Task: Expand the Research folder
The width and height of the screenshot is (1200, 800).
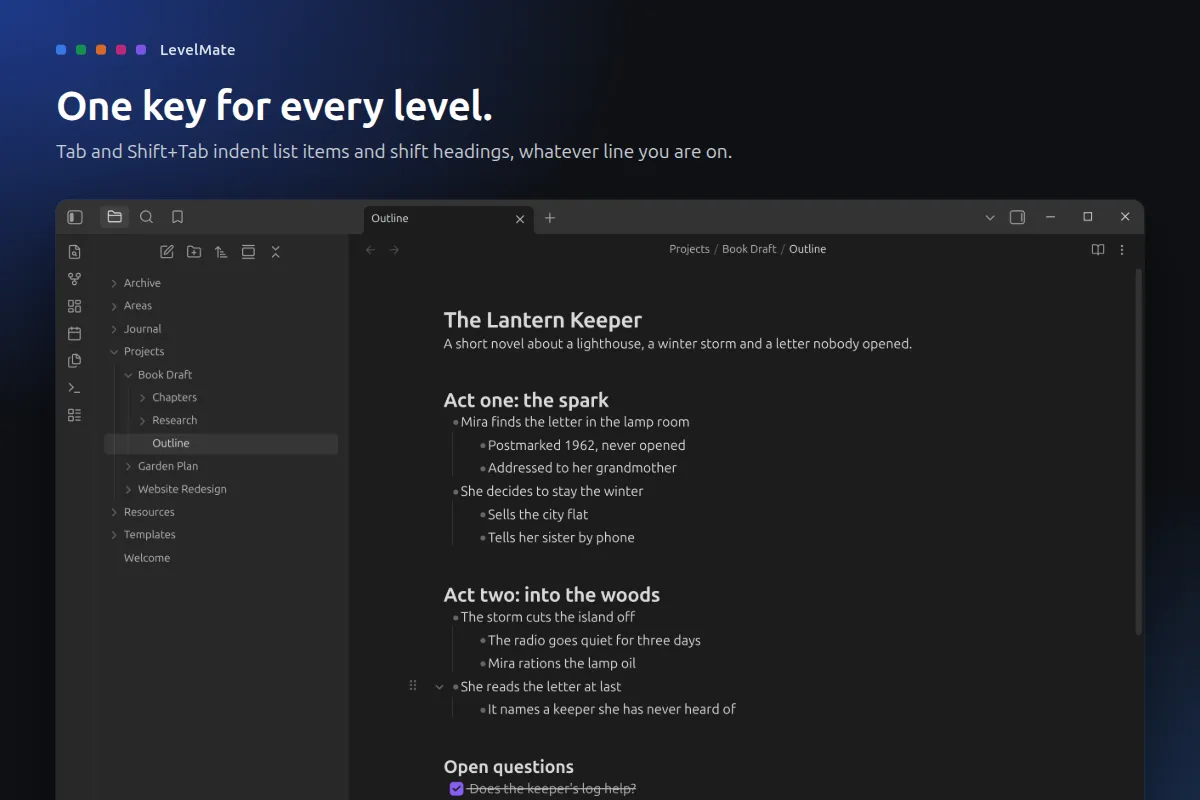Action: [x=142, y=421]
